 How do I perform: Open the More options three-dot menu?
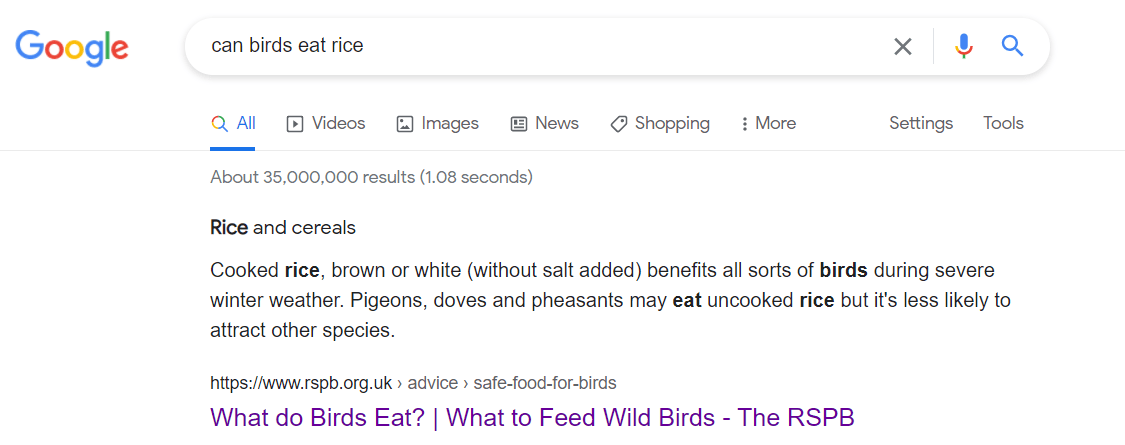tap(768, 123)
